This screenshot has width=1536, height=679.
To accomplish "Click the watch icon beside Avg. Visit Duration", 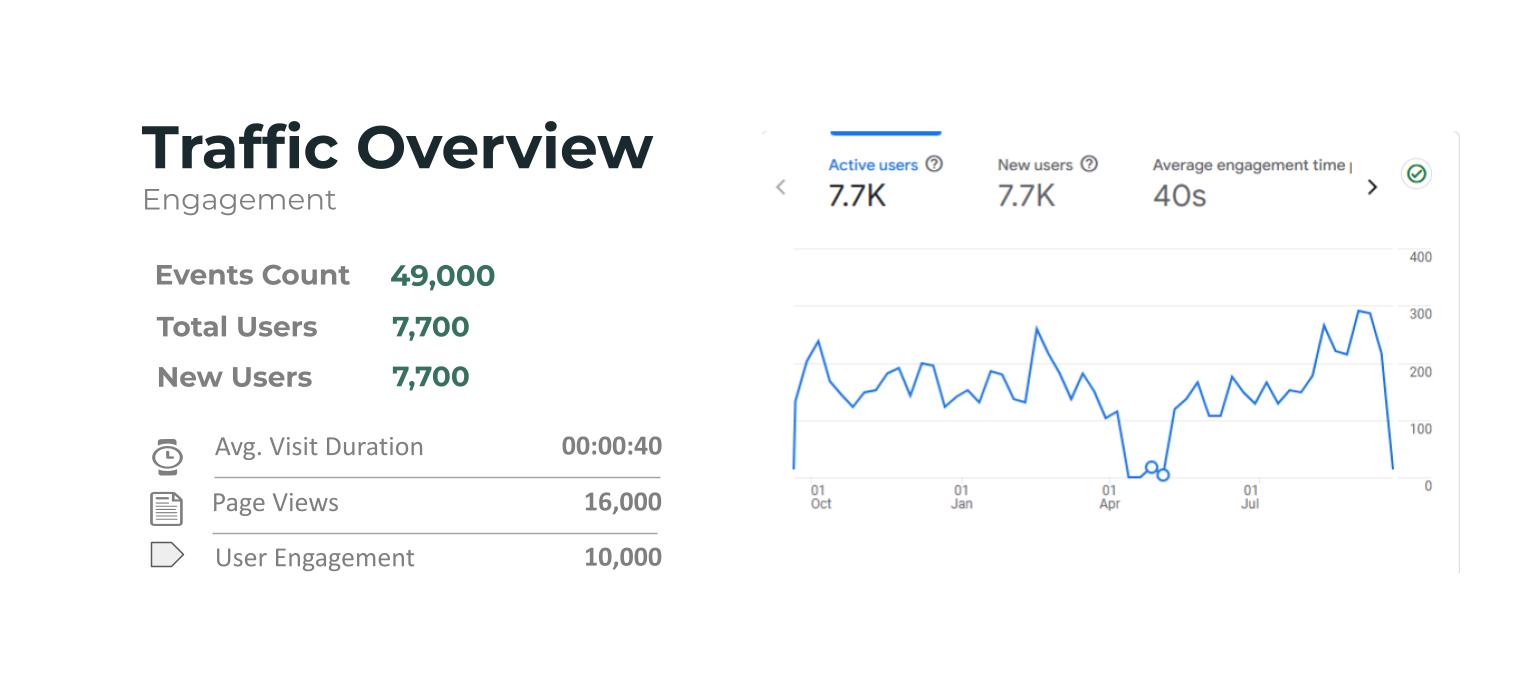I will click(x=167, y=456).
